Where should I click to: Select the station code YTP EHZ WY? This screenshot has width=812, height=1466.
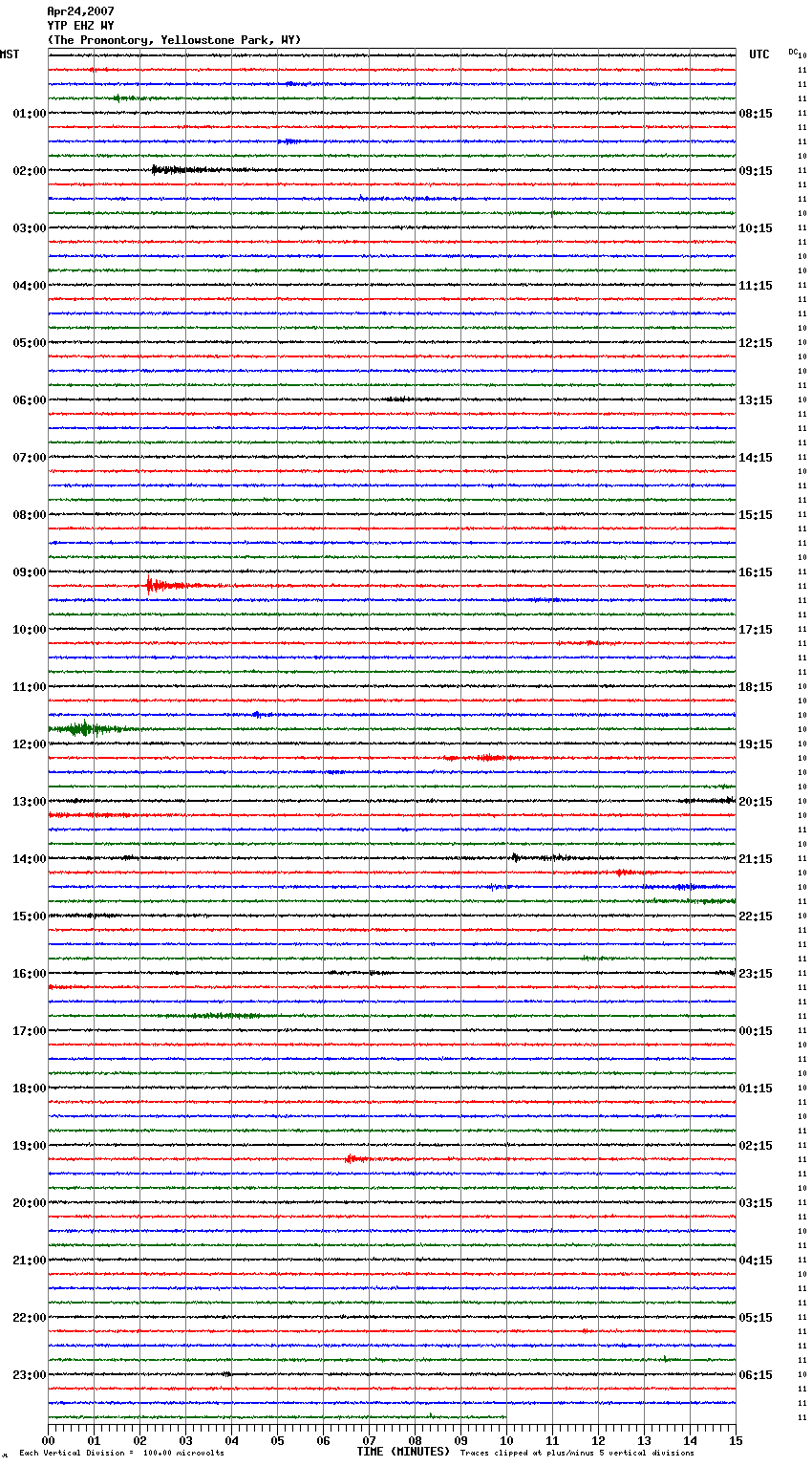point(80,26)
